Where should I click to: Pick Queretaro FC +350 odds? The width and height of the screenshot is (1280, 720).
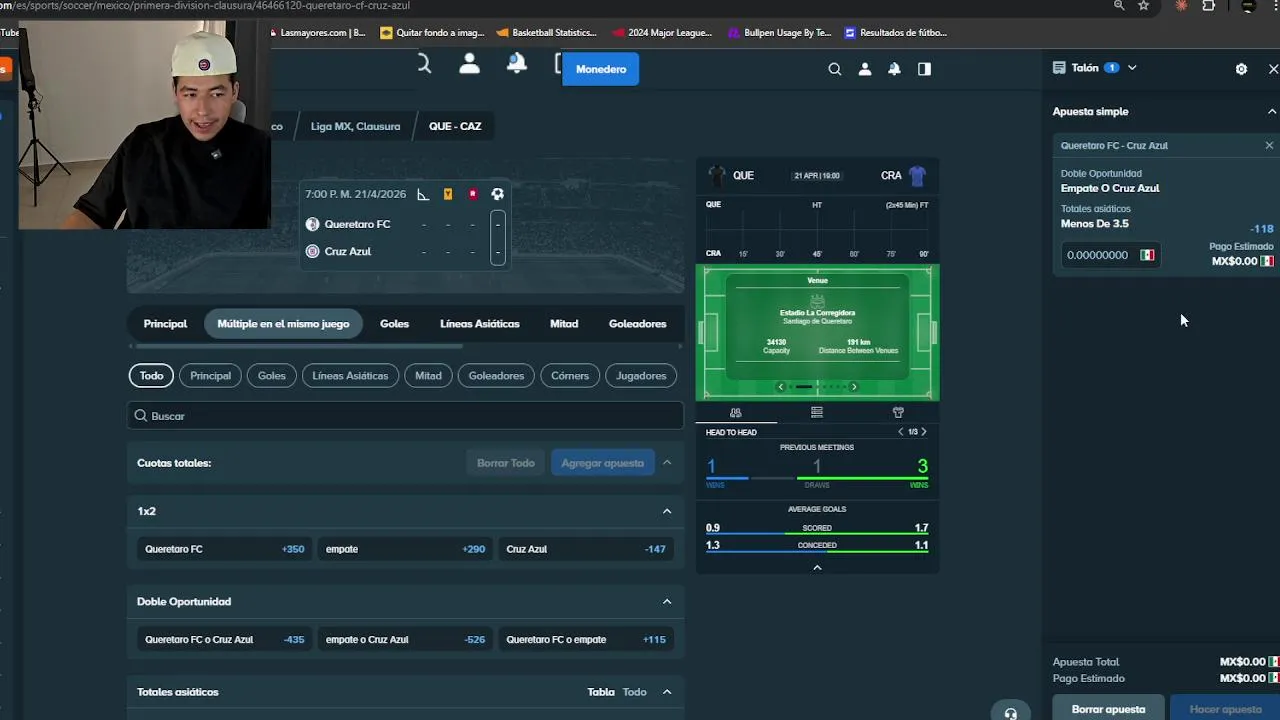click(225, 549)
